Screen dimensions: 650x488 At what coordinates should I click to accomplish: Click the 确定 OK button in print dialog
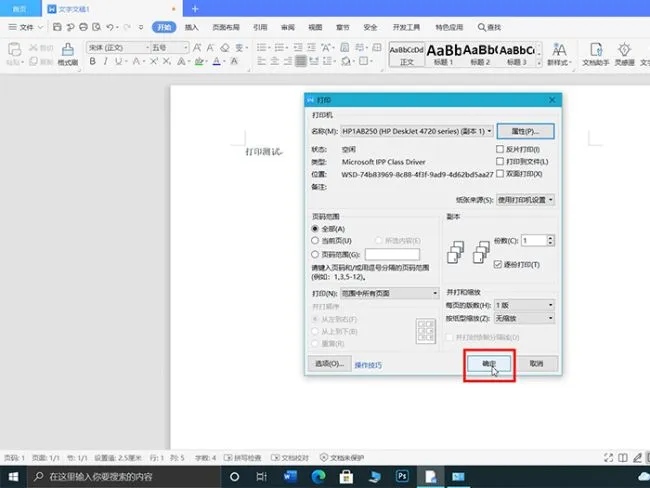[x=489, y=364]
